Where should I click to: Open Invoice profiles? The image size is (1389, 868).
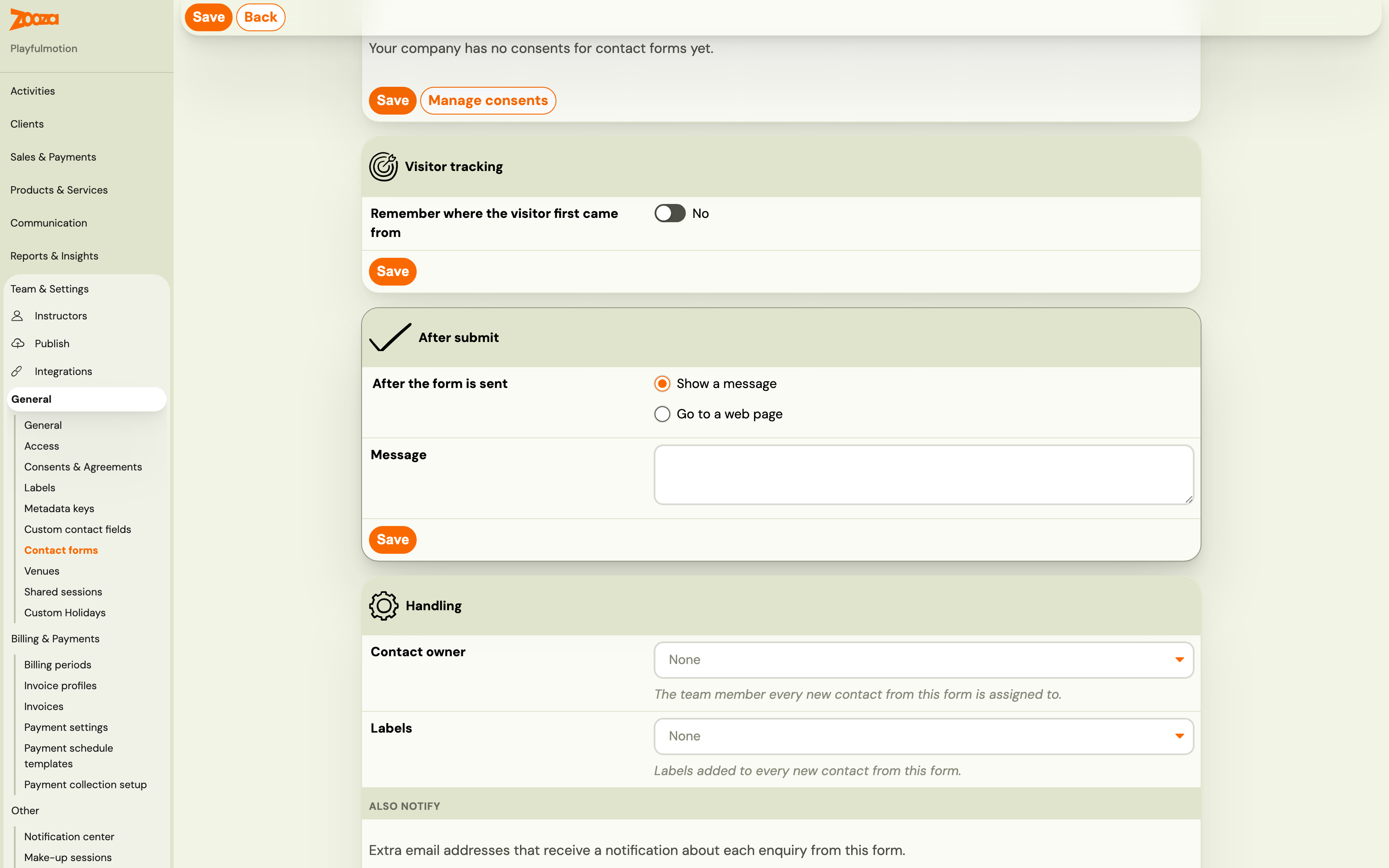tap(60, 685)
